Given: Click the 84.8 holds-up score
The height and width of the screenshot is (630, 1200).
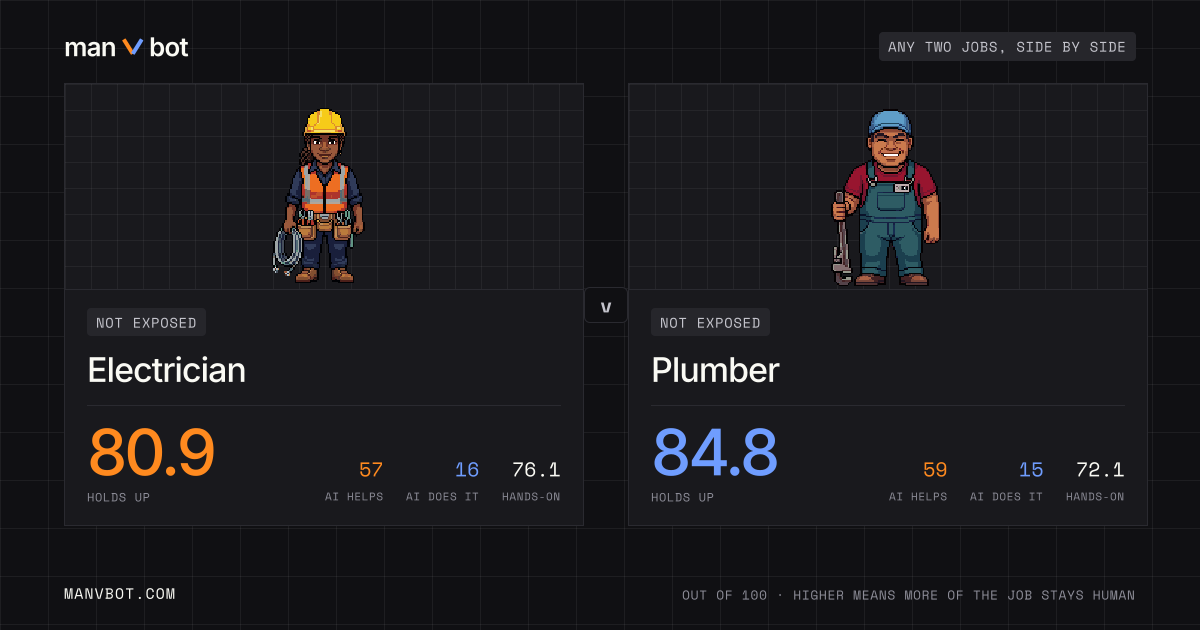Looking at the screenshot, I should (715, 453).
